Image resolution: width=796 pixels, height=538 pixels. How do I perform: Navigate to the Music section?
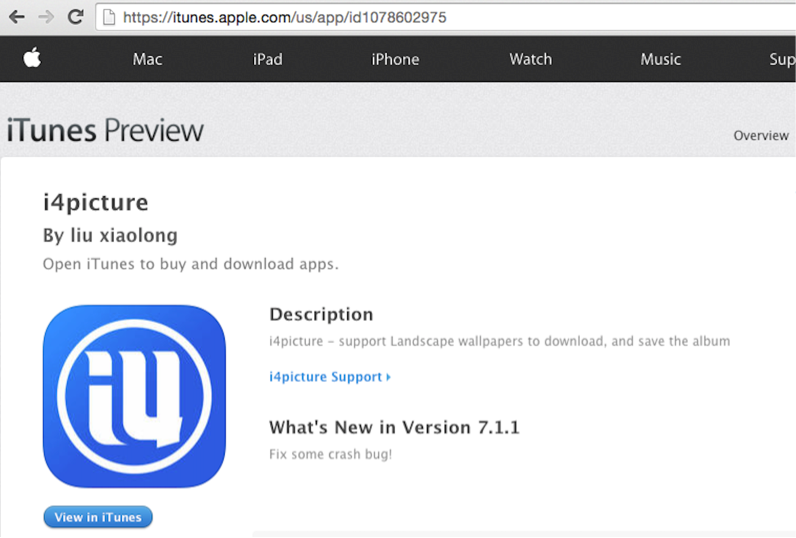(660, 59)
